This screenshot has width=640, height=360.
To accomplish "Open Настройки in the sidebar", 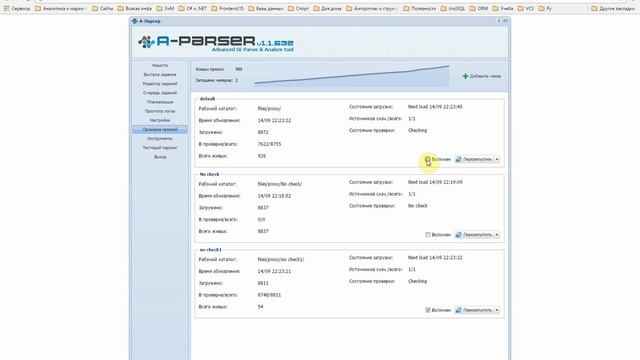I will (x=160, y=120).
